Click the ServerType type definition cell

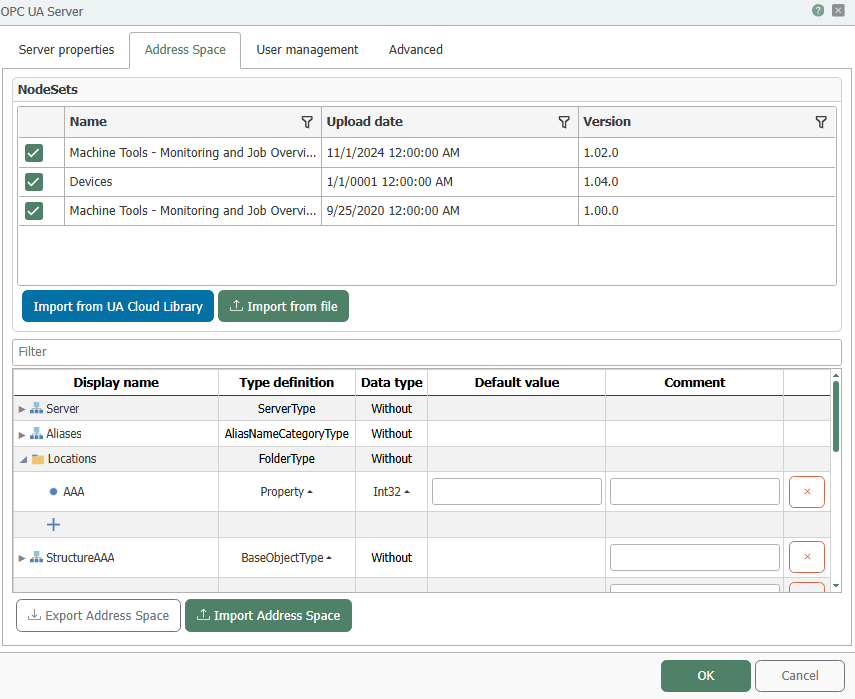pos(287,408)
